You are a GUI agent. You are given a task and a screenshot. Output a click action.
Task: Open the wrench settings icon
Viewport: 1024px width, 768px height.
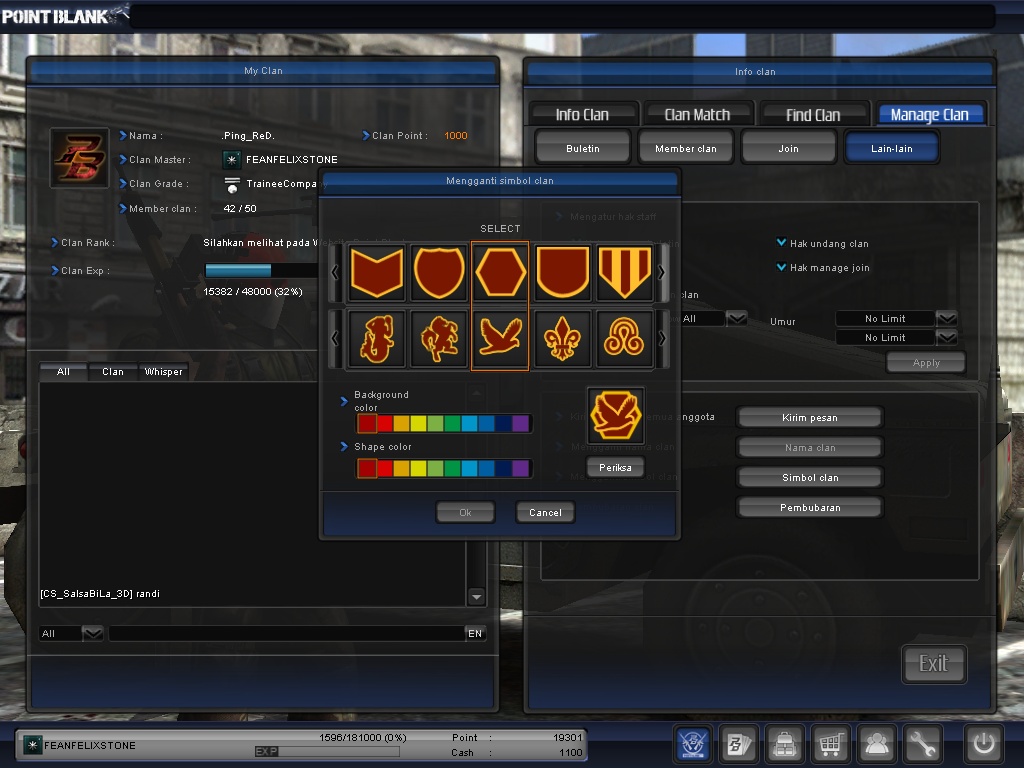tap(922, 744)
